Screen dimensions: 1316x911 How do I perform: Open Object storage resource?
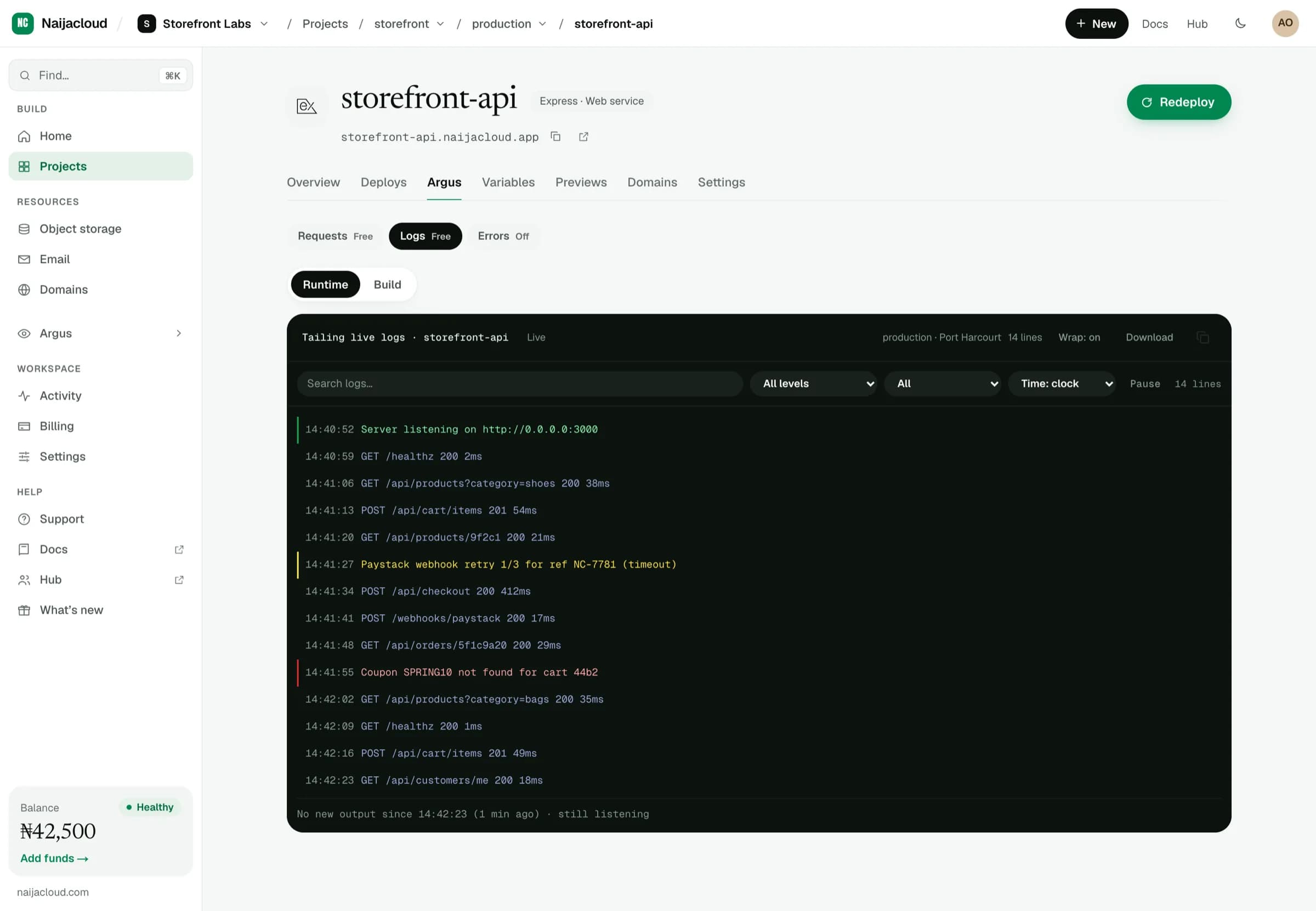pos(101,228)
